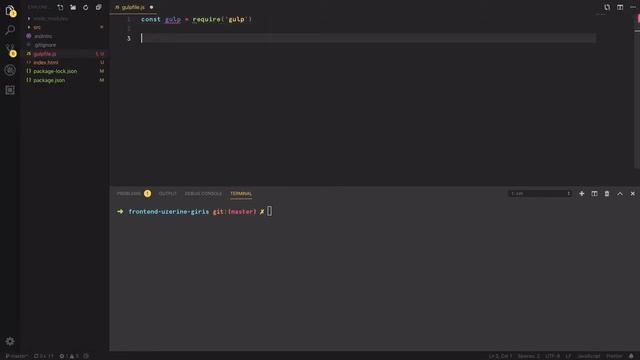Close the bottom terminal panel
This screenshot has height=360, width=640.
pos(633,193)
